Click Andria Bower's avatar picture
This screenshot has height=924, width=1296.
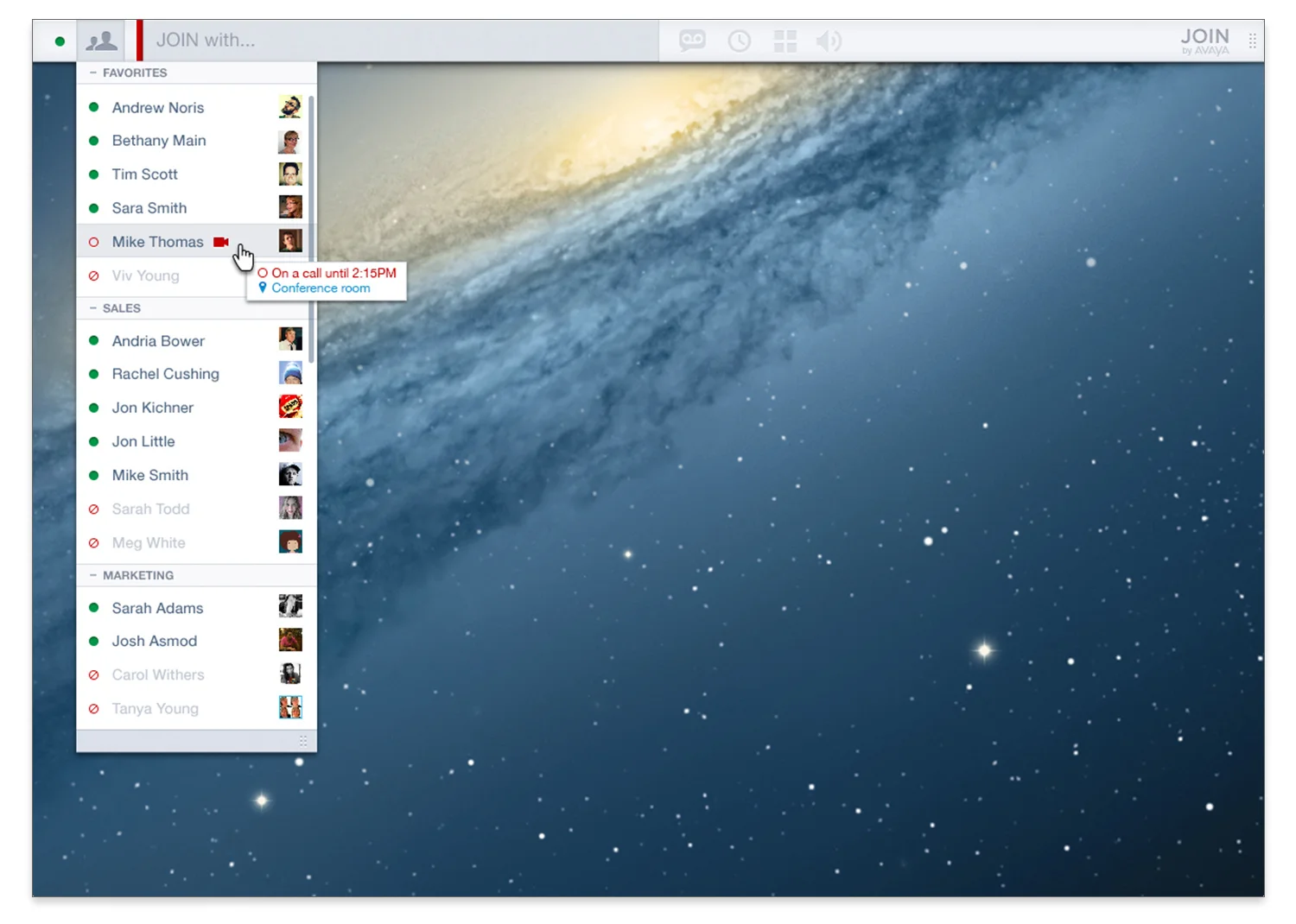[290, 339]
